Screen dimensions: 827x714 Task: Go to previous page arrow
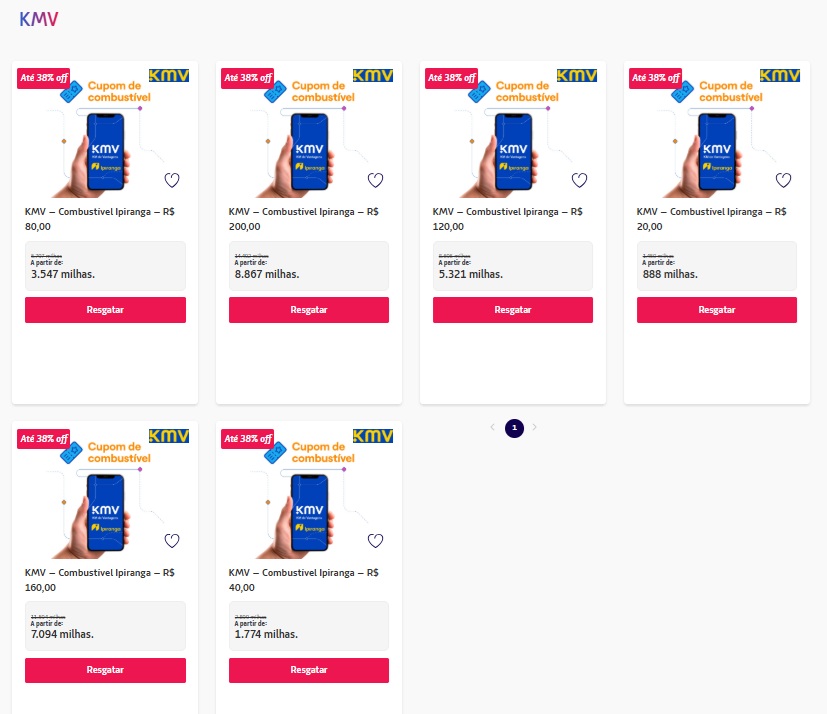point(492,427)
